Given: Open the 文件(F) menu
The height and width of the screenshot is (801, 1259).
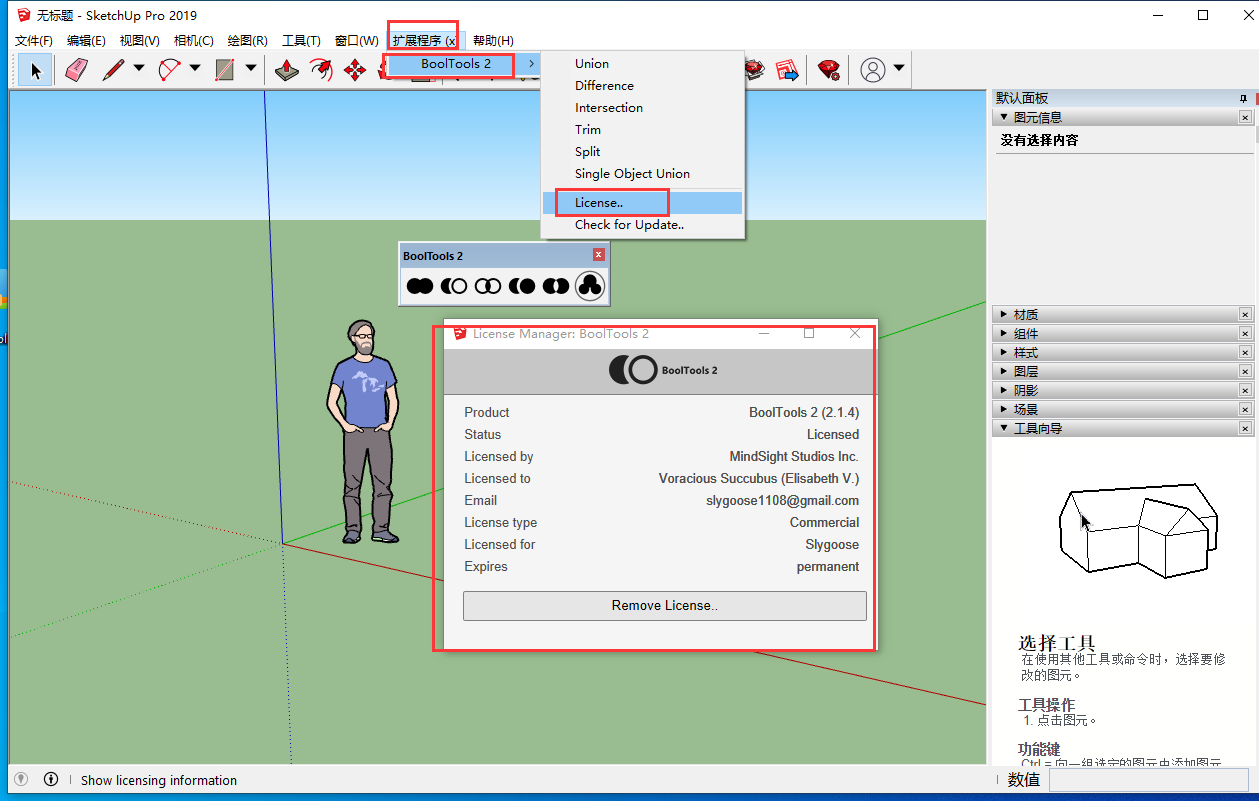Looking at the screenshot, I should pyautogui.click(x=34, y=40).
